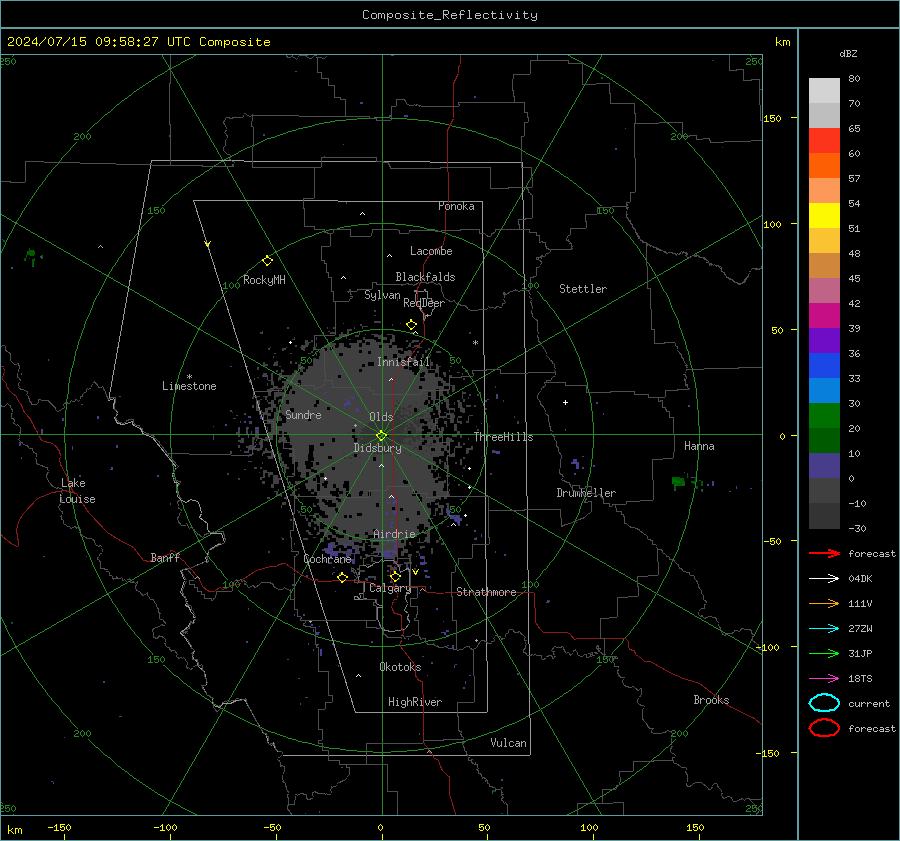Viewport: 900px width, 841px height.
Task: Click the yellow diamond marker near RockyMH
Action: (x=267, y=261)
